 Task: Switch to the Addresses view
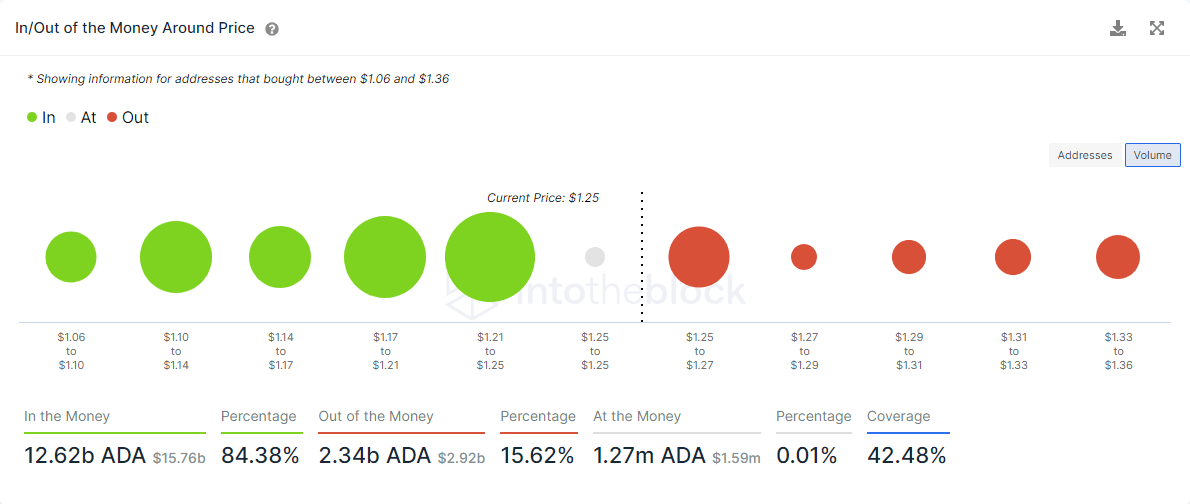pyautogui.click(x=1085, y=155)
